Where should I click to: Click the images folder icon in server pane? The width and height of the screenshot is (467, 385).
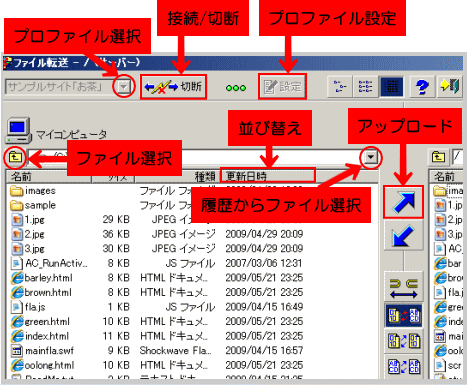pyautogui.click(x=440, y=191)
